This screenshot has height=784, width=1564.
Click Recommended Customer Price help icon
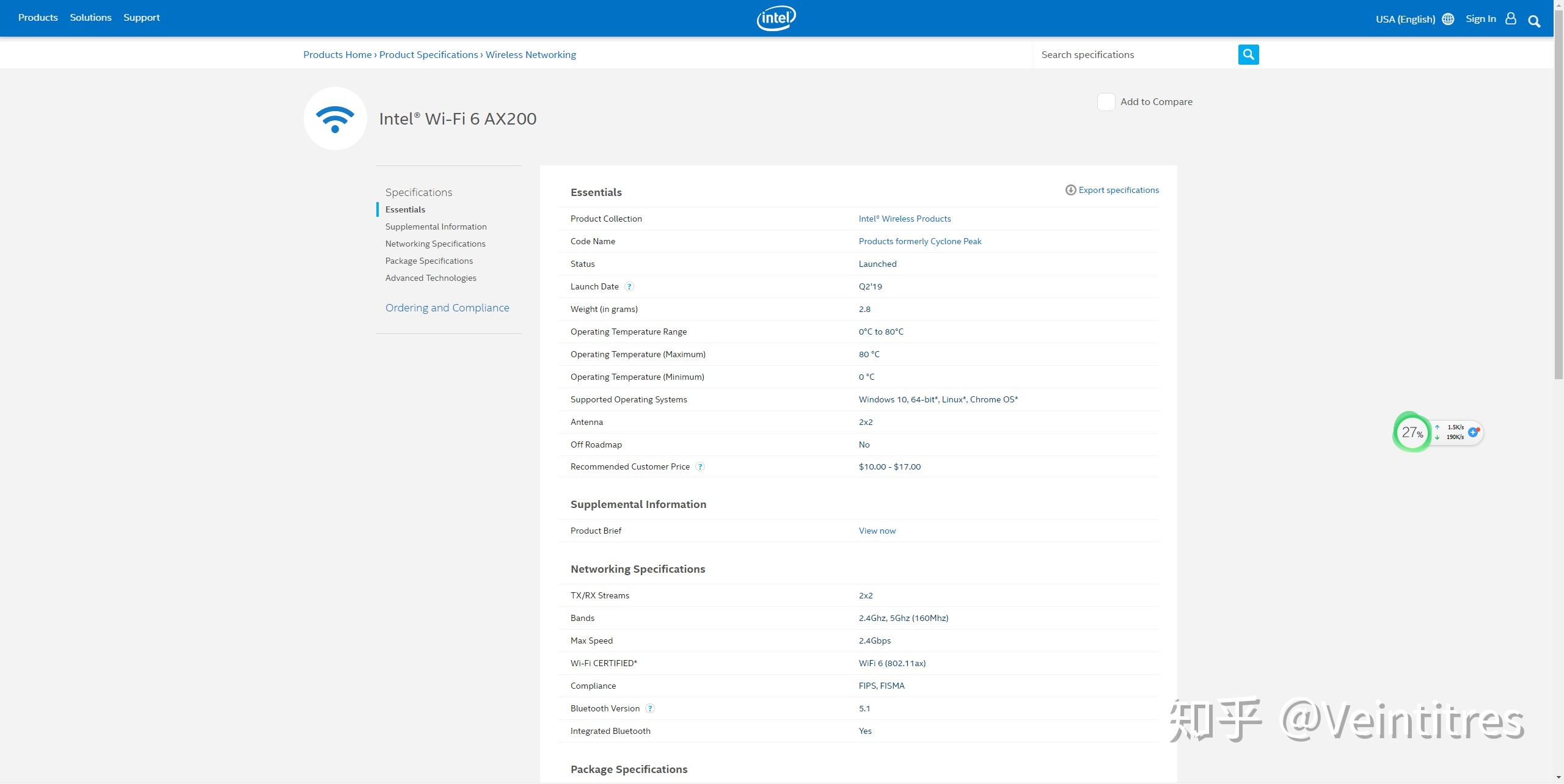700,466
